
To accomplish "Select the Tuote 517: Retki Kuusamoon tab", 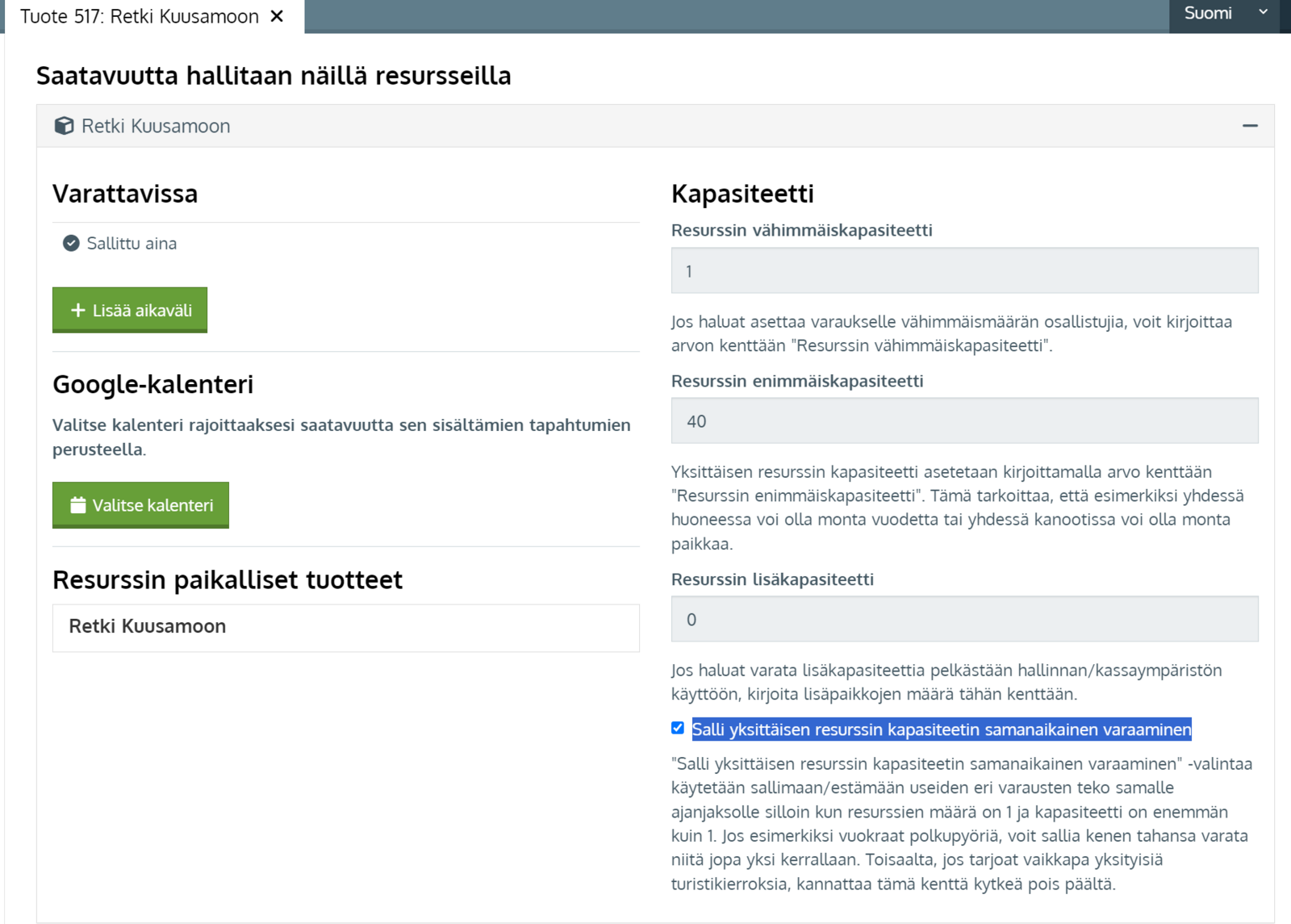I will click(x=140, y=16).
